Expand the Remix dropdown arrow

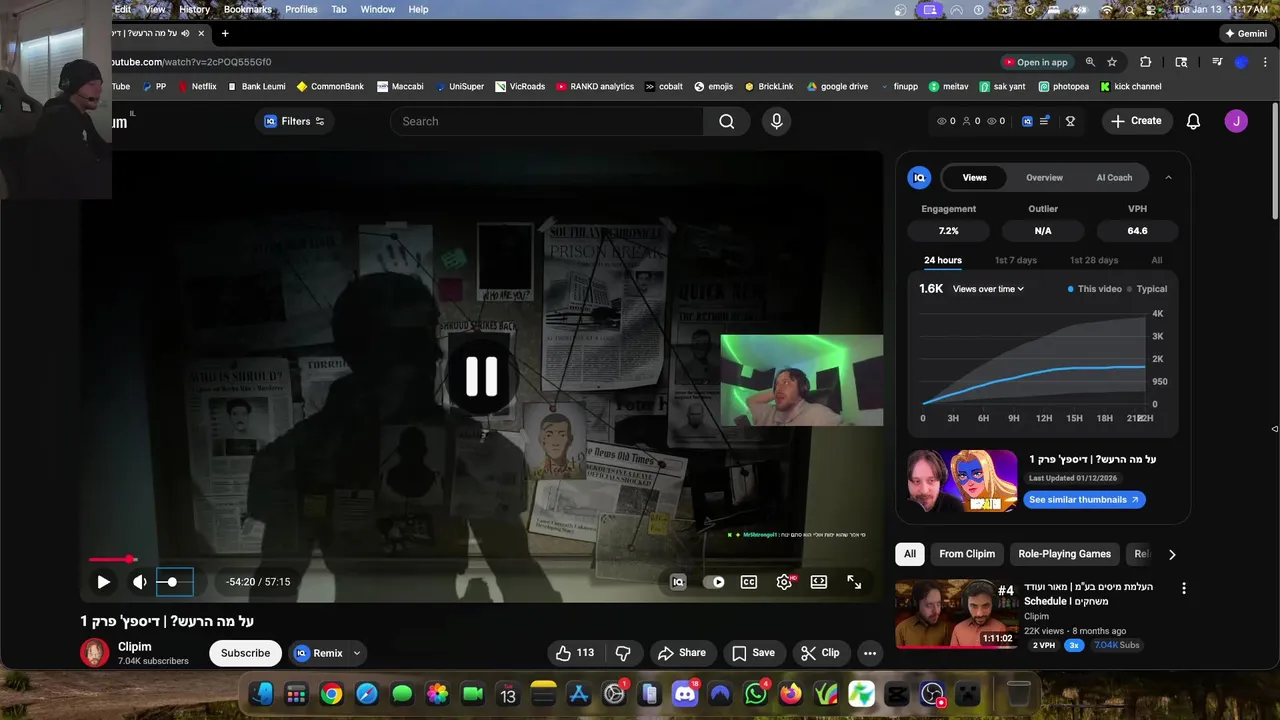(x=357, y=653)
